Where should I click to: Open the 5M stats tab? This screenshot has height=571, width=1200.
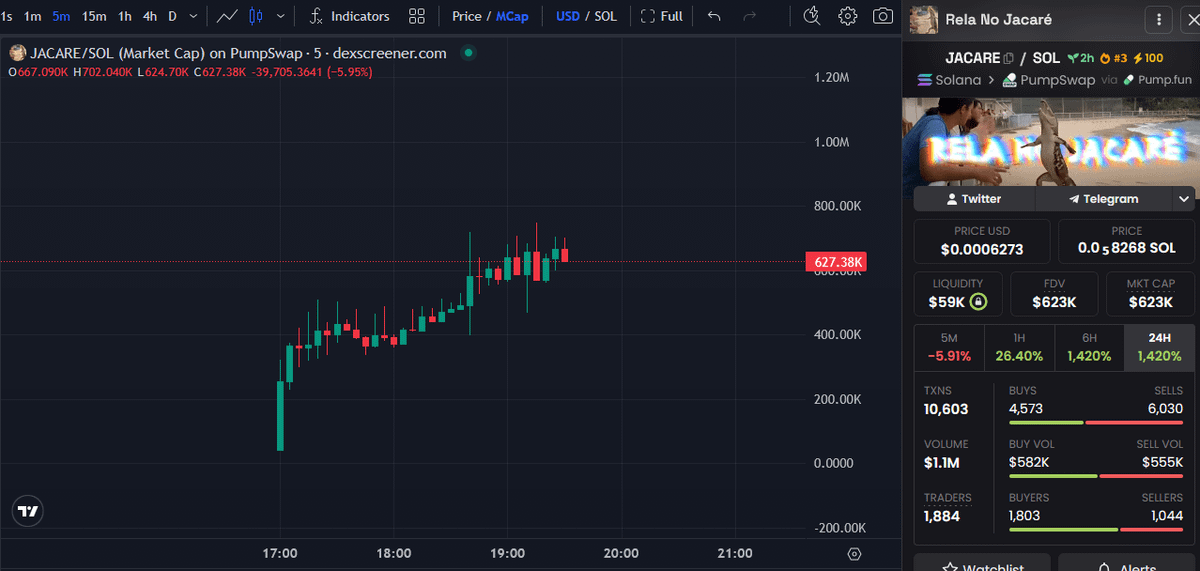tap(949, 347)
